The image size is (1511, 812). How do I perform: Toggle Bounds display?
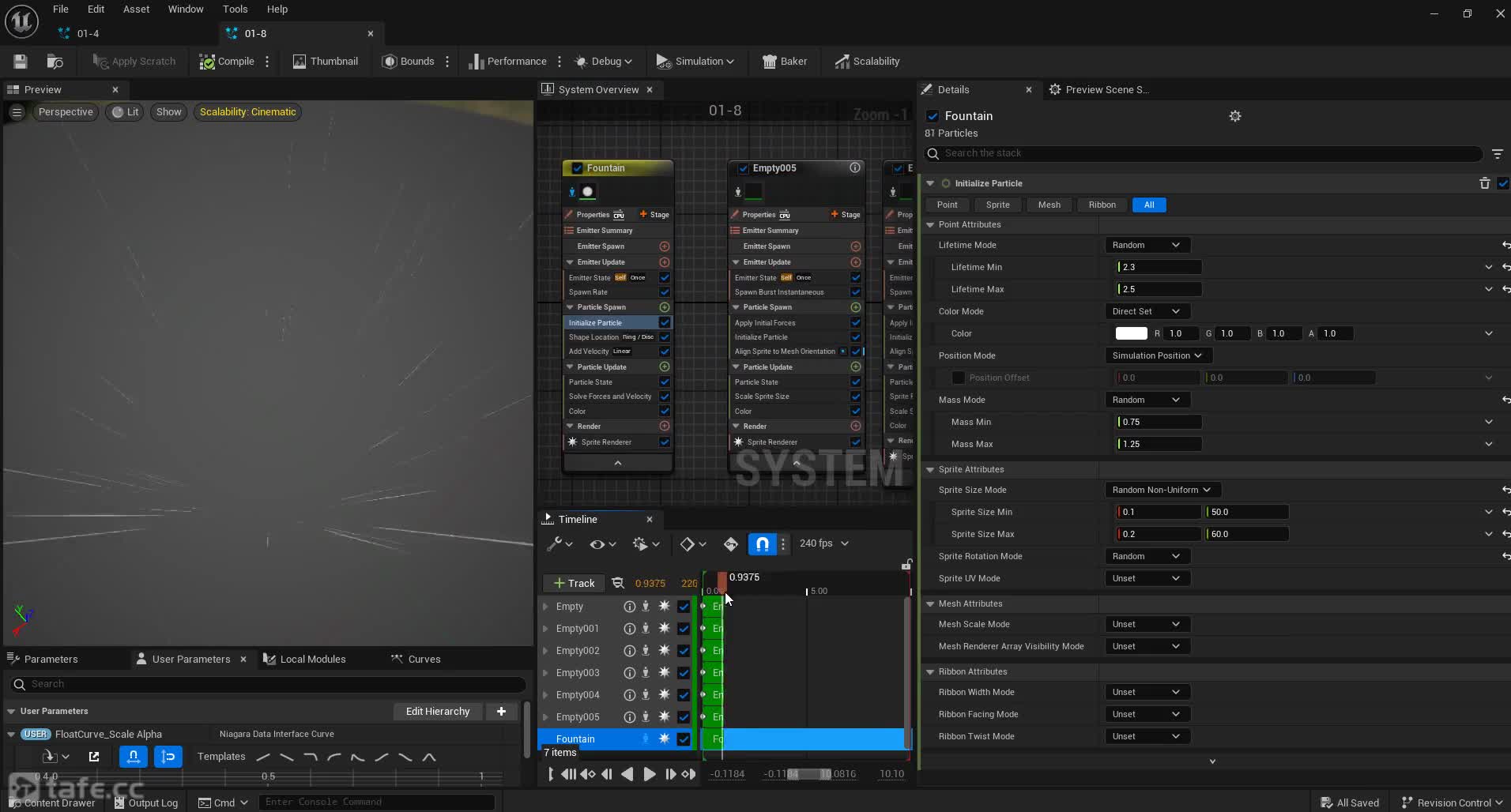pyautogui.click(x=409, y=61)
